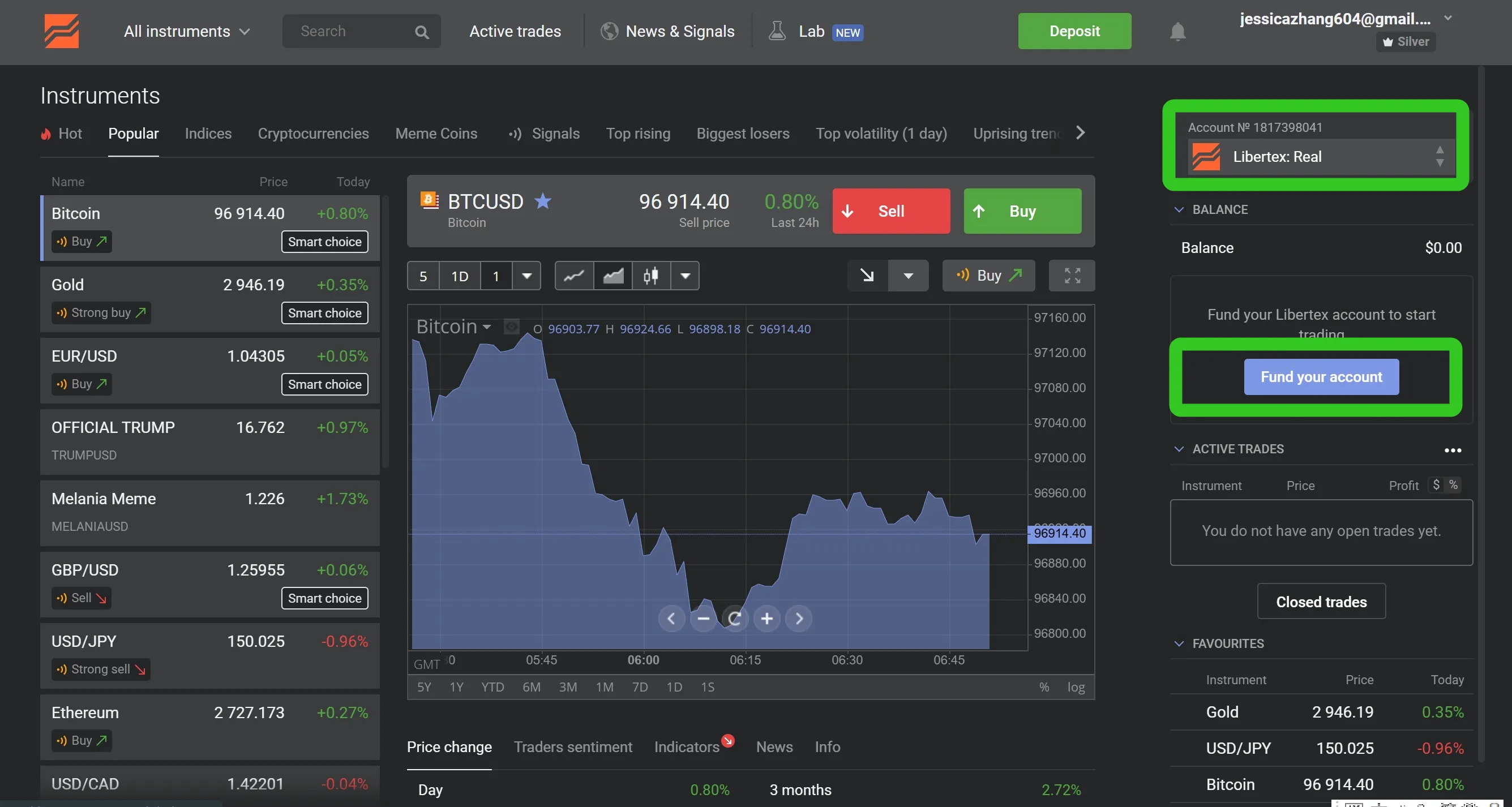Click the trend line drawing tool
This screenshot has width=1512, height=807.
(867, 275)
